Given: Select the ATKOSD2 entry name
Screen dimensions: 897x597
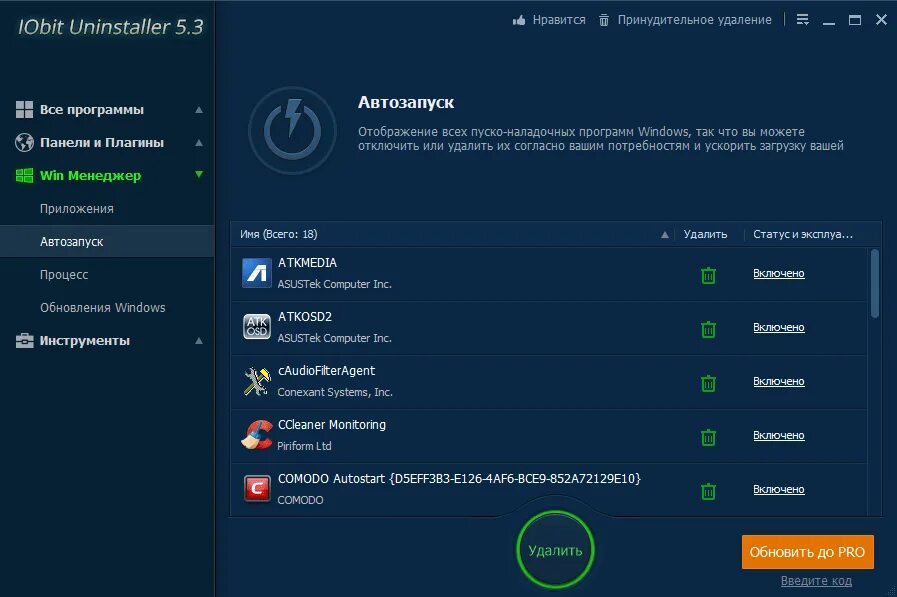Looking at the screenshot, I should [305, 316].
